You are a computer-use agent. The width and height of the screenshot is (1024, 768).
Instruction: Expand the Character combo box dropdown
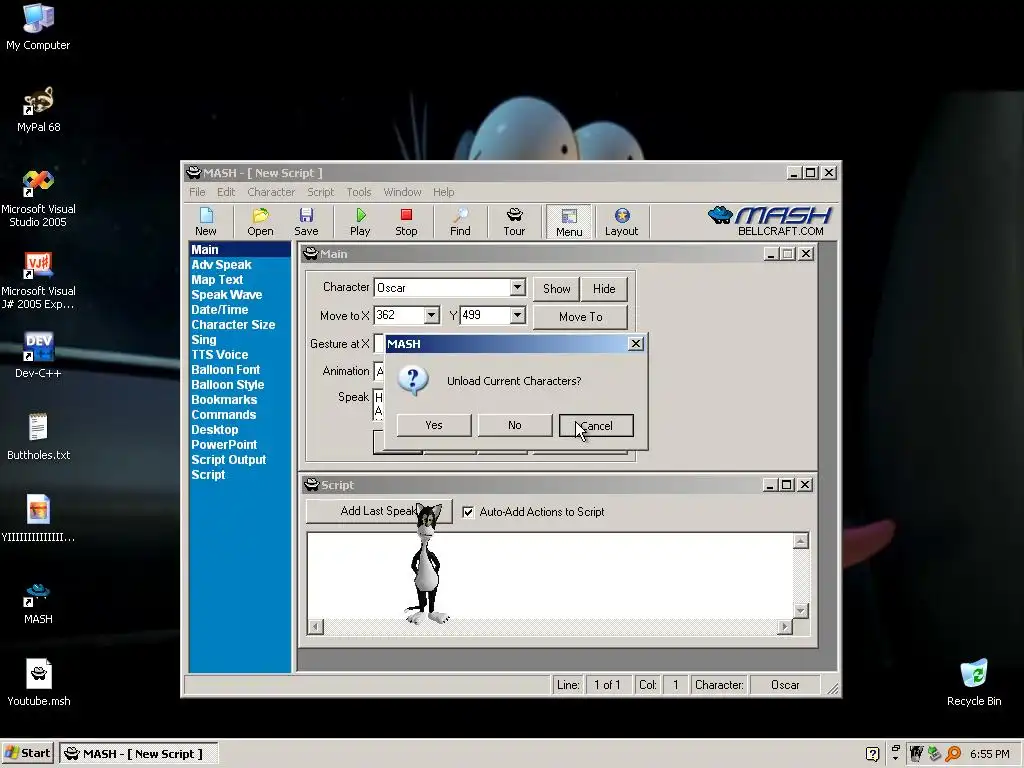click(517, 287)
